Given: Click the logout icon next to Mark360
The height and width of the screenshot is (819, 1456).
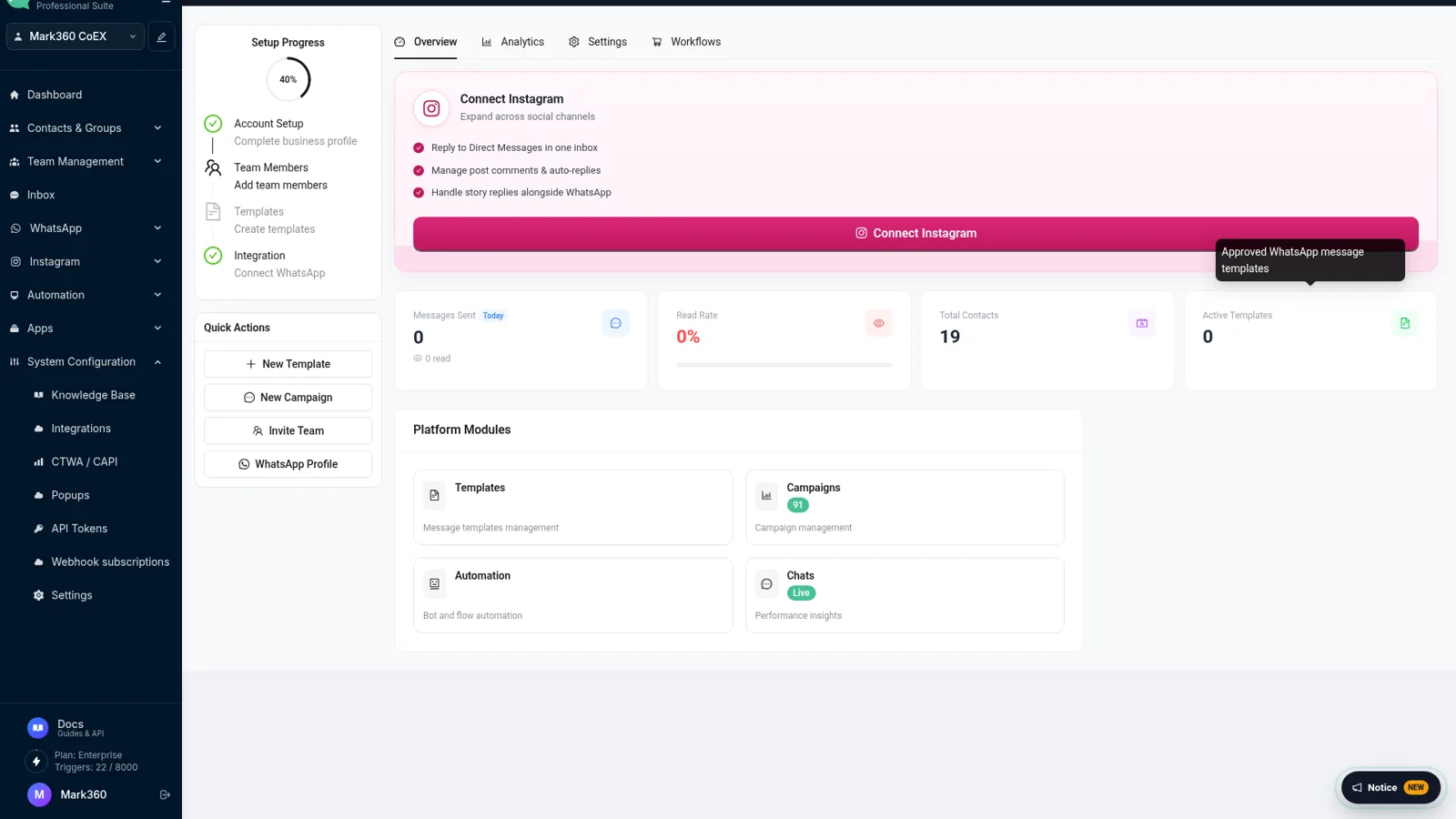Looking at the screenshot, I should click(165, 794).
